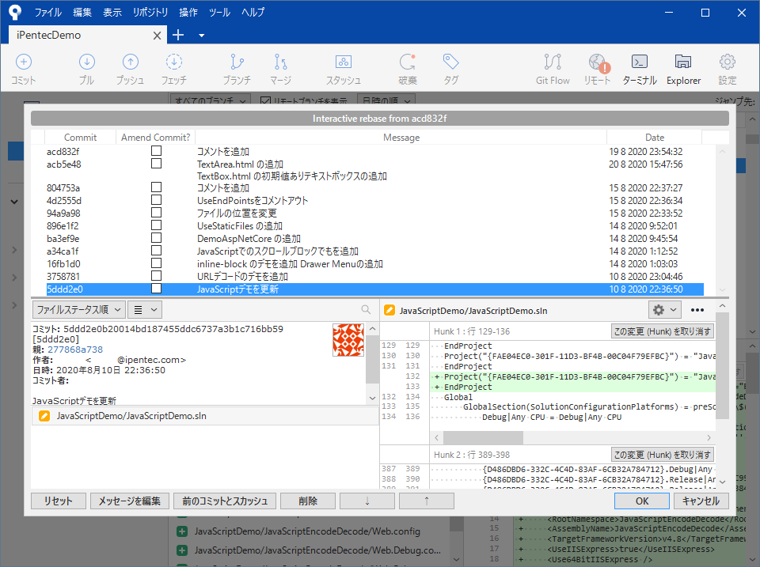
Task: Open the リポジトリ menu
Action: [x=150, y=13]
